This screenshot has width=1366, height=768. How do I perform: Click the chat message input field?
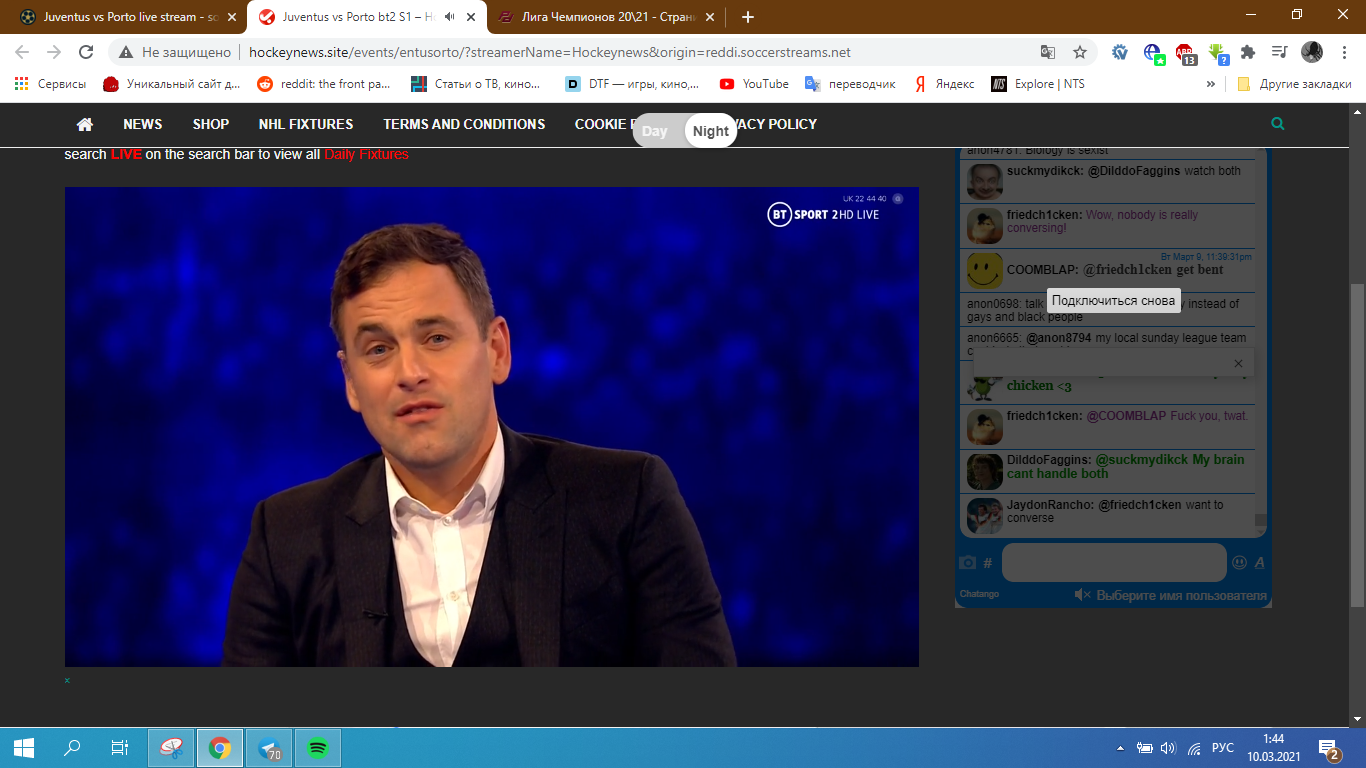pos(1113,563)
